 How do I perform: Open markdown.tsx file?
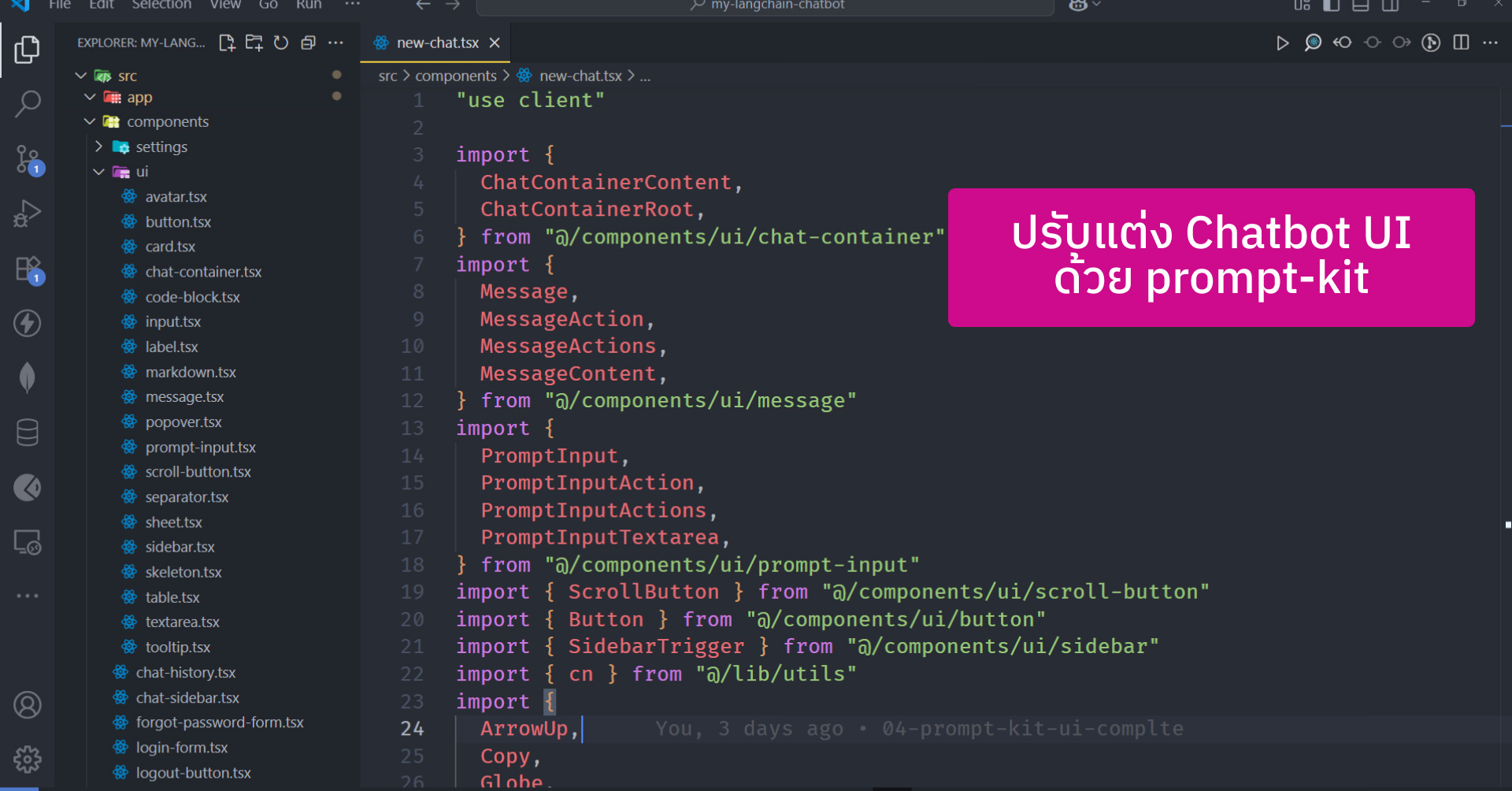click(191, 372)
